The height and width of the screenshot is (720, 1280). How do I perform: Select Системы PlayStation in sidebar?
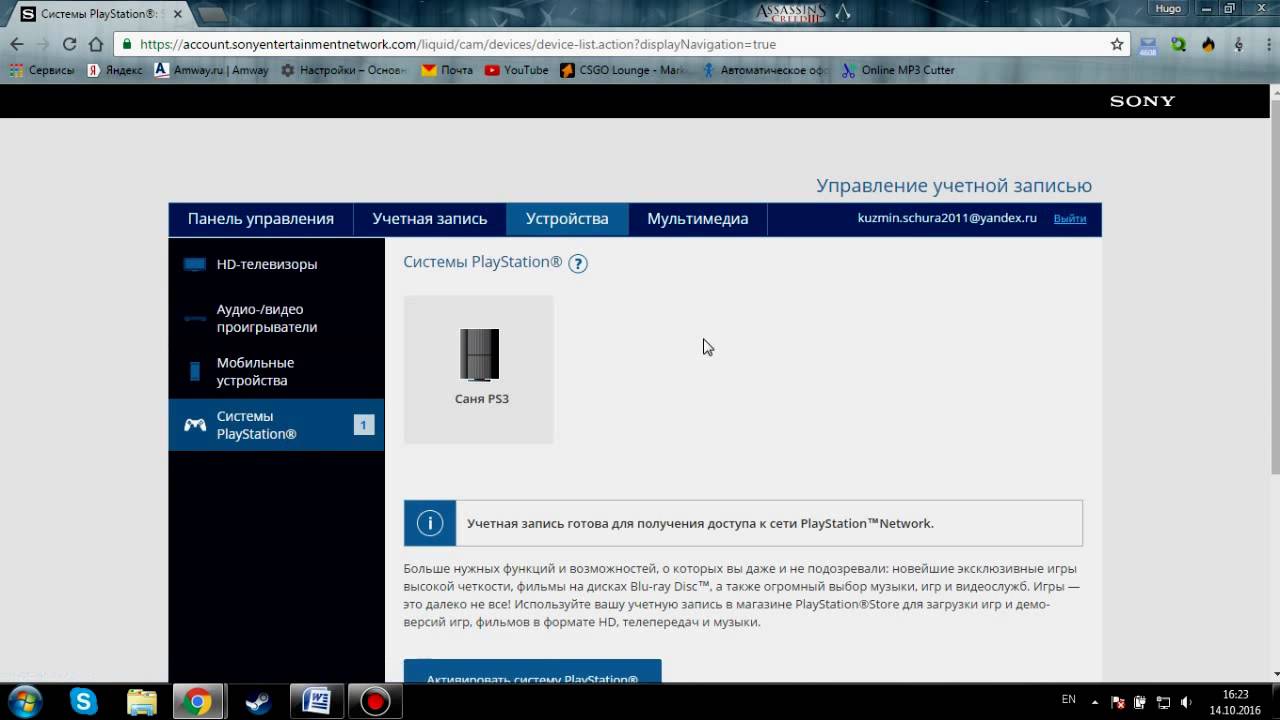(276, 425)
